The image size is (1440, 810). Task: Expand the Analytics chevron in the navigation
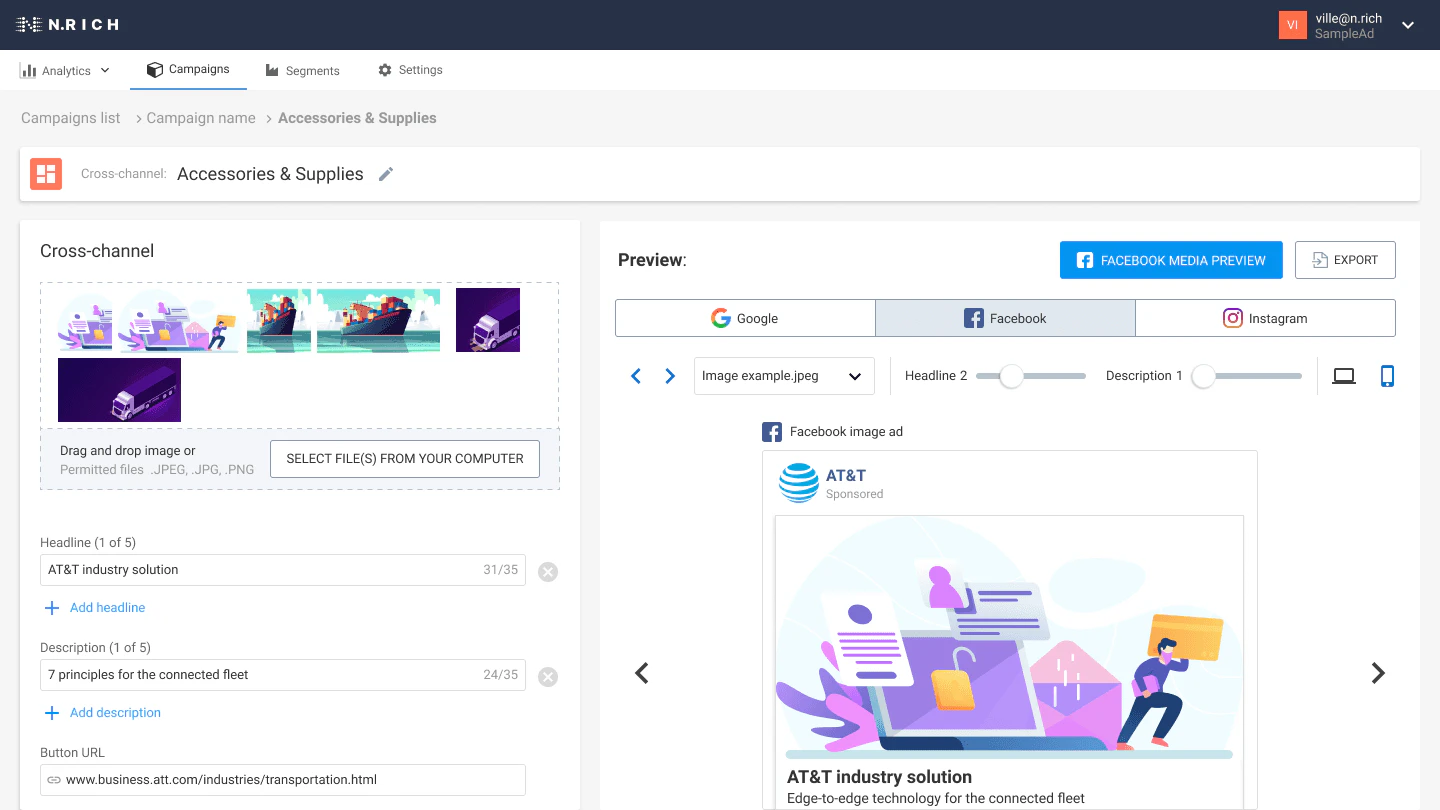tap(105, 70)
